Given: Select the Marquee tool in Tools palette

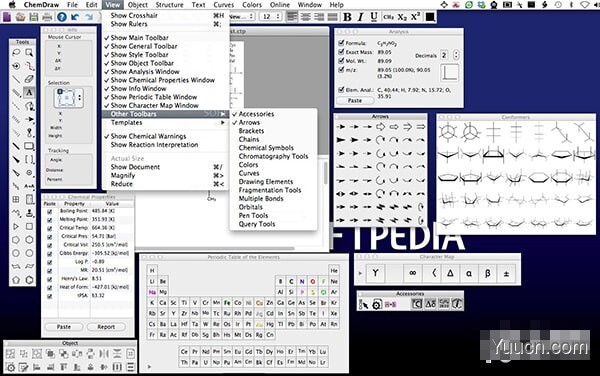Looking at the screenshot, I should pyautogui.click(x=29, y=52).
